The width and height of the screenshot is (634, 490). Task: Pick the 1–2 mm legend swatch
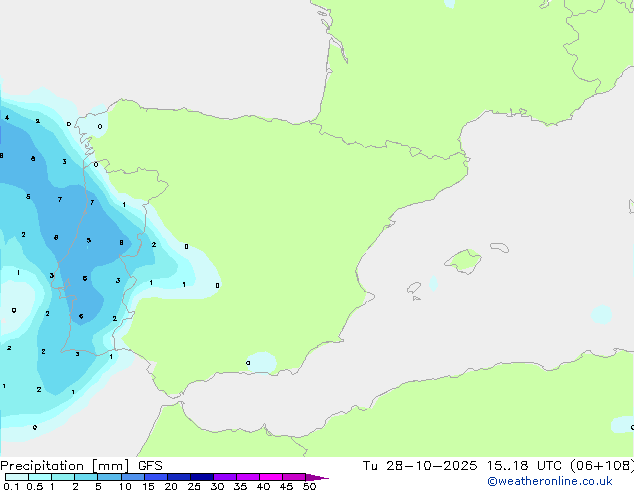click(x=63, y=477)
